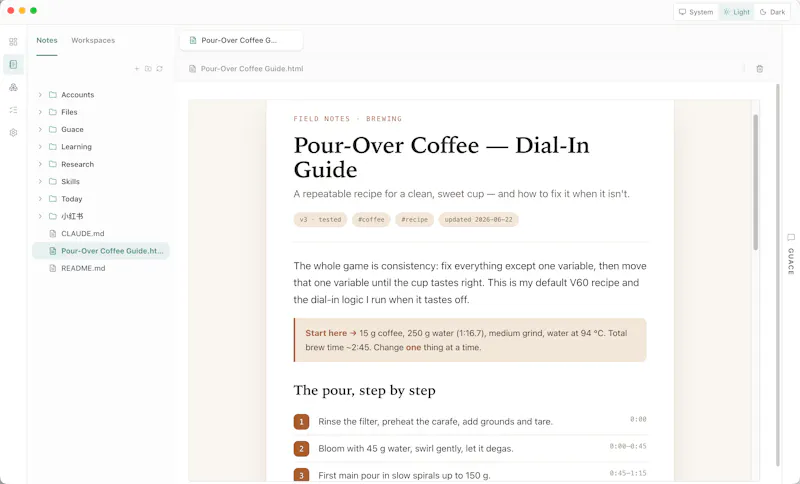Click the Pour-Over Coffee Guide.html breadcrumb
The width and height of the screenshot is (800, 484).
(x=252, y=69)
